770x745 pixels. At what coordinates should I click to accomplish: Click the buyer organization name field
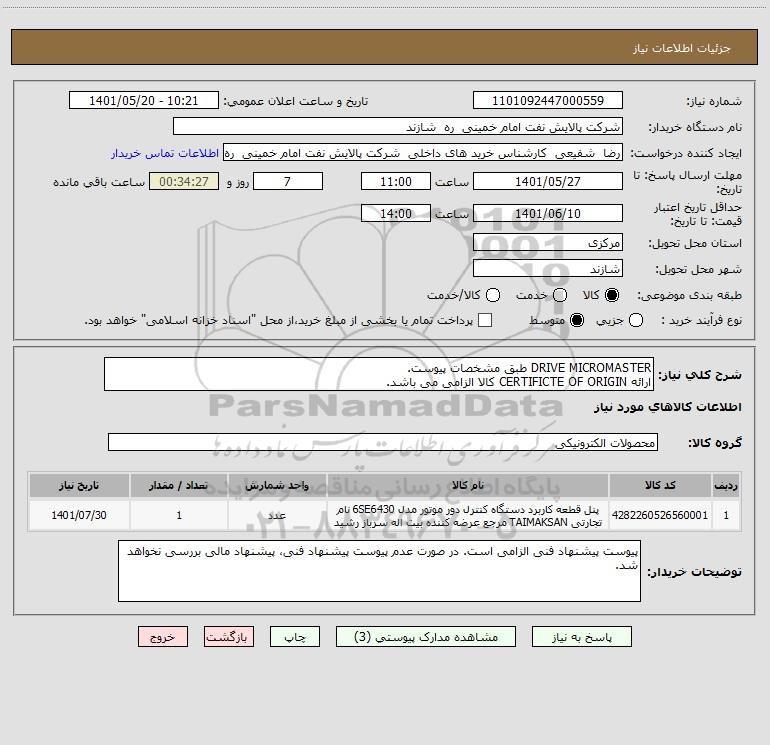398,126
